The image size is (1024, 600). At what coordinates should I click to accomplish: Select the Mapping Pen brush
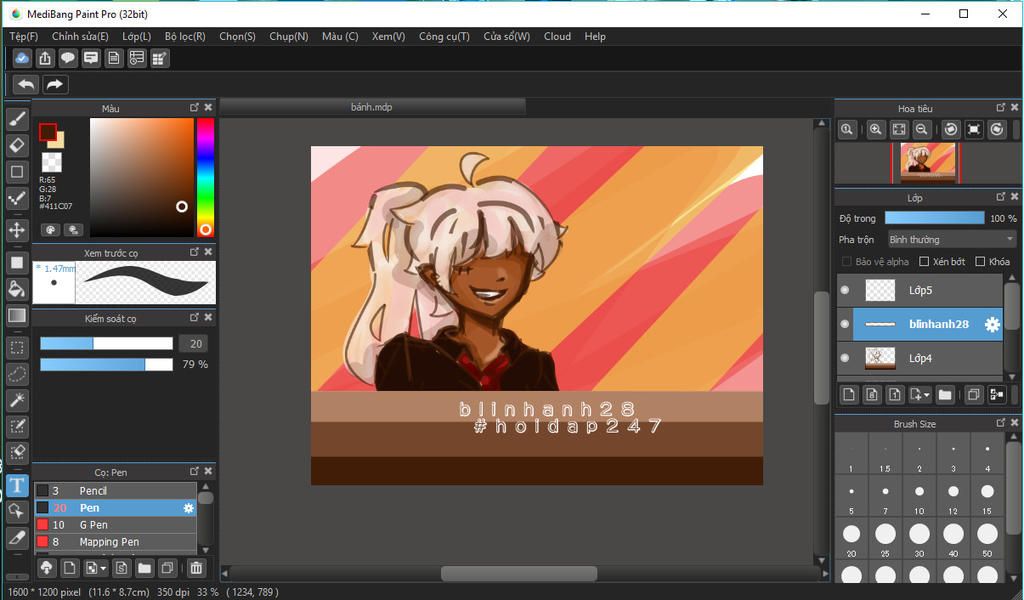(116, 542)
